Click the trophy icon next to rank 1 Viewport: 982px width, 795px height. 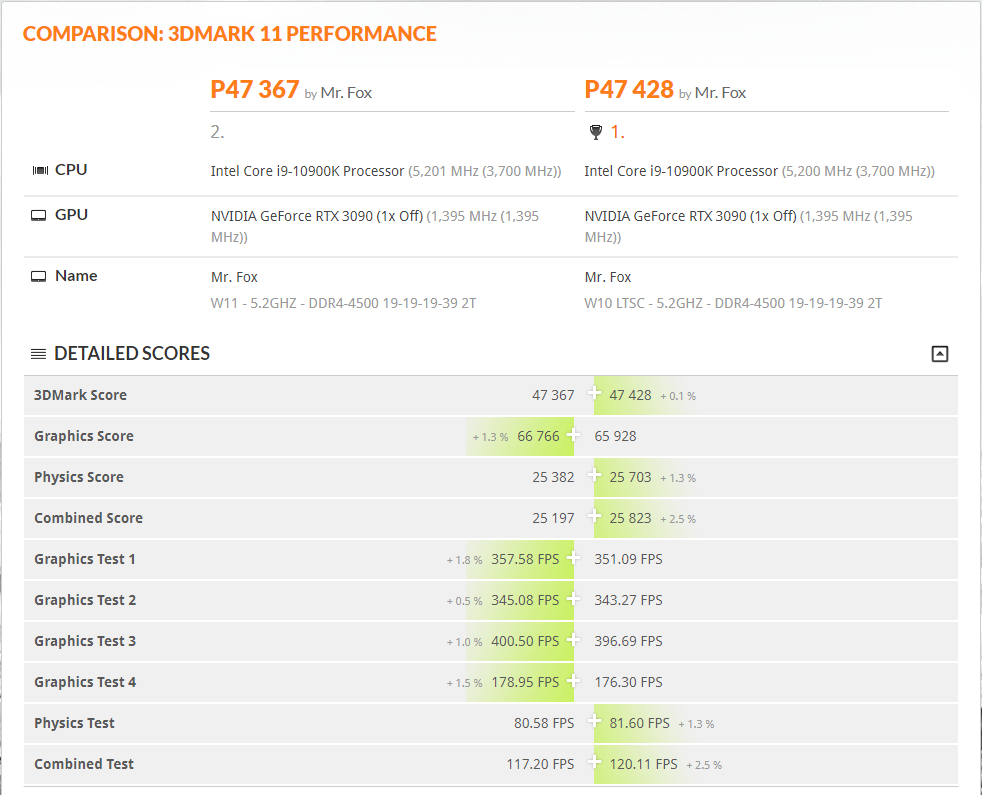tap(596, 132)
